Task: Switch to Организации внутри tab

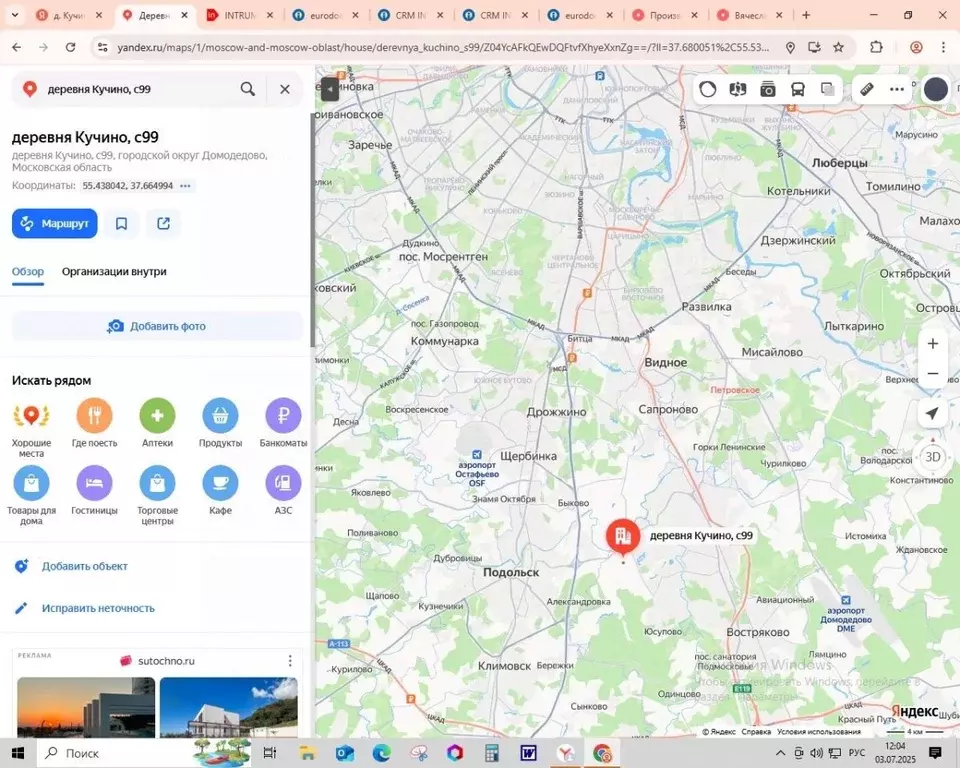Action: click(114, 271)
